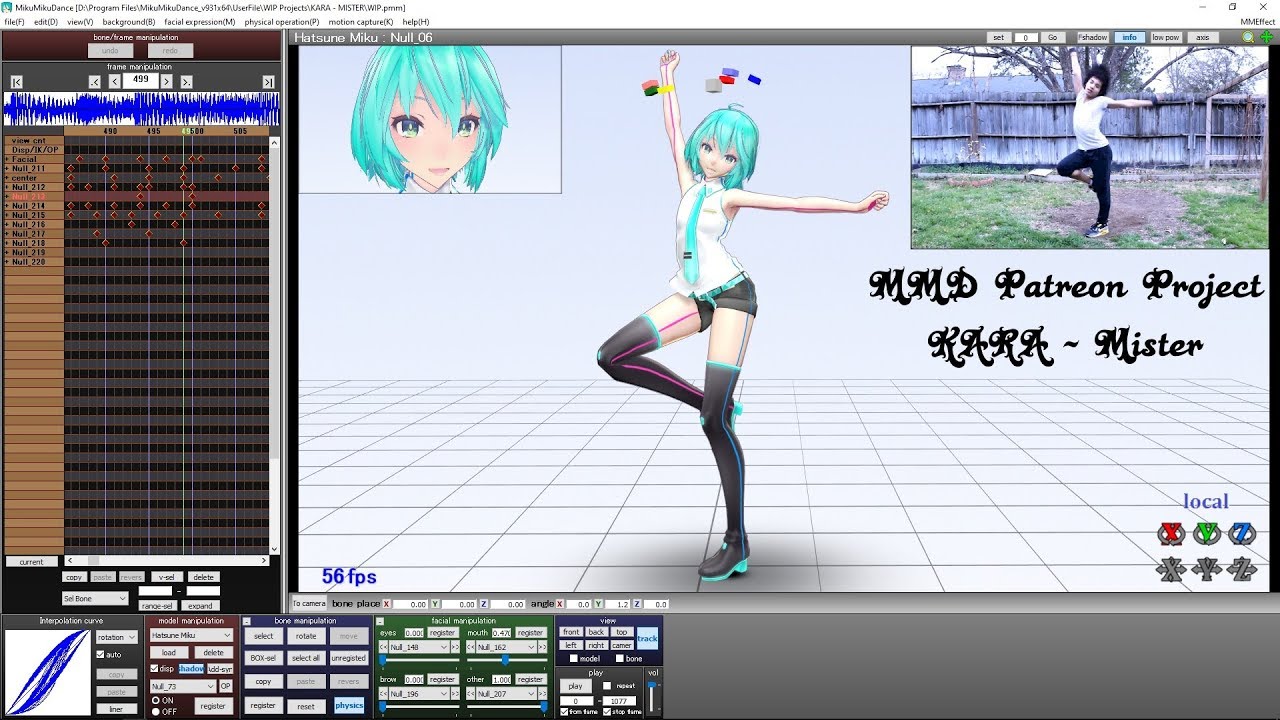Enable the view model checkbox
This screenshot has width=1280, height=720.
573,659
